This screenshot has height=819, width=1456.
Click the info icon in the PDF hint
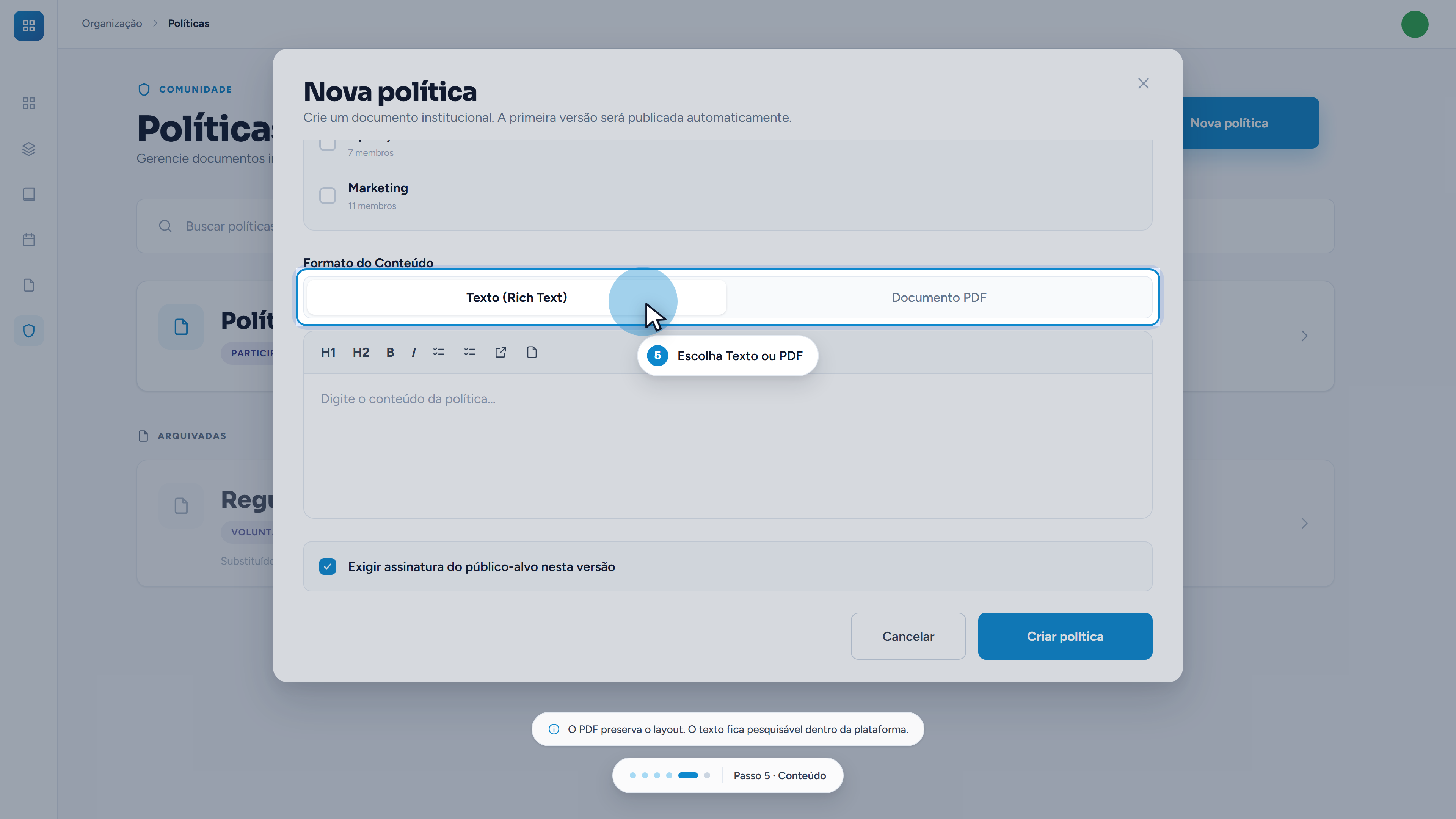[554, 729]
